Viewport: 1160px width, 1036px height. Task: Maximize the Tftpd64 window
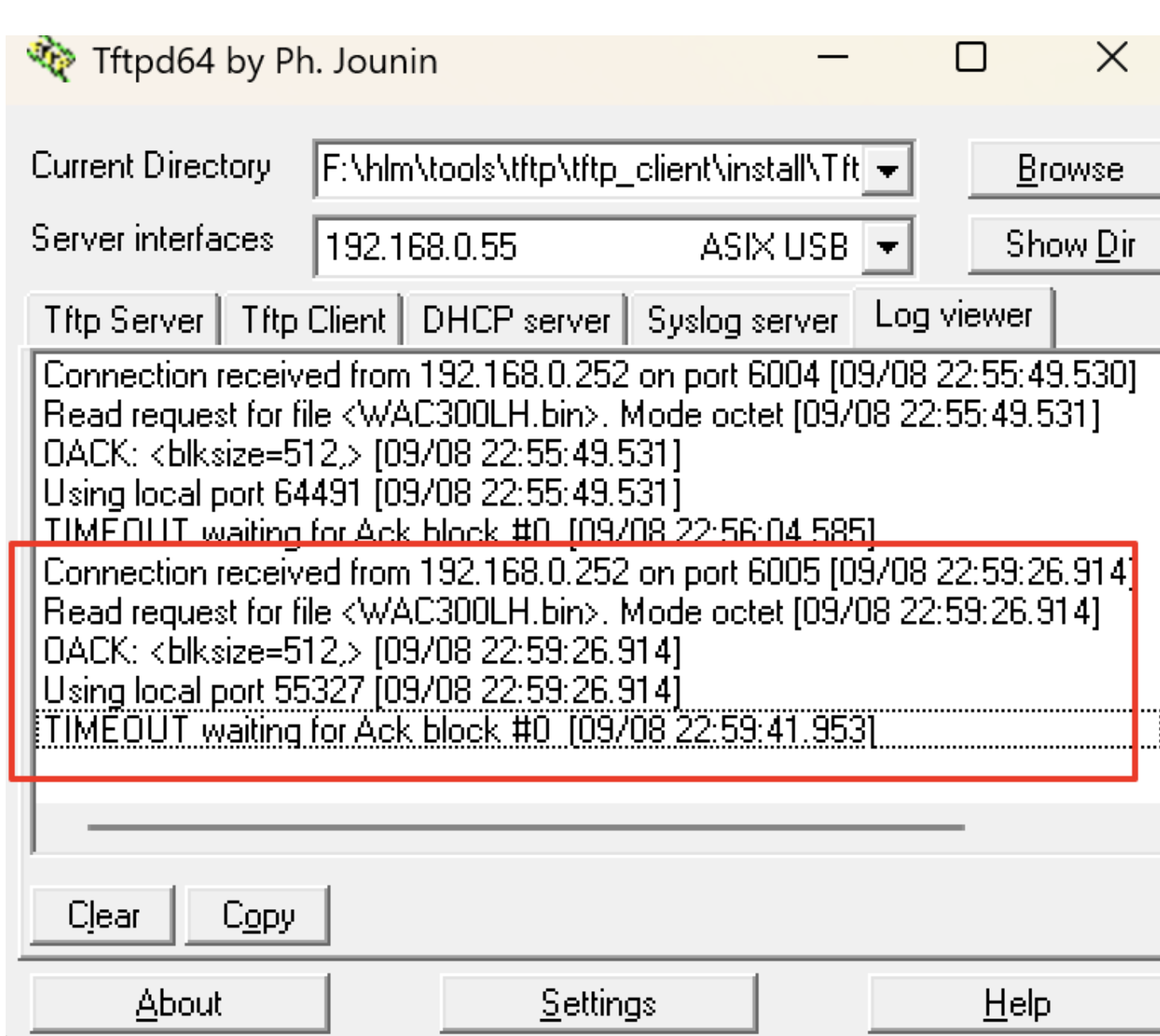[x=970, y=58]
